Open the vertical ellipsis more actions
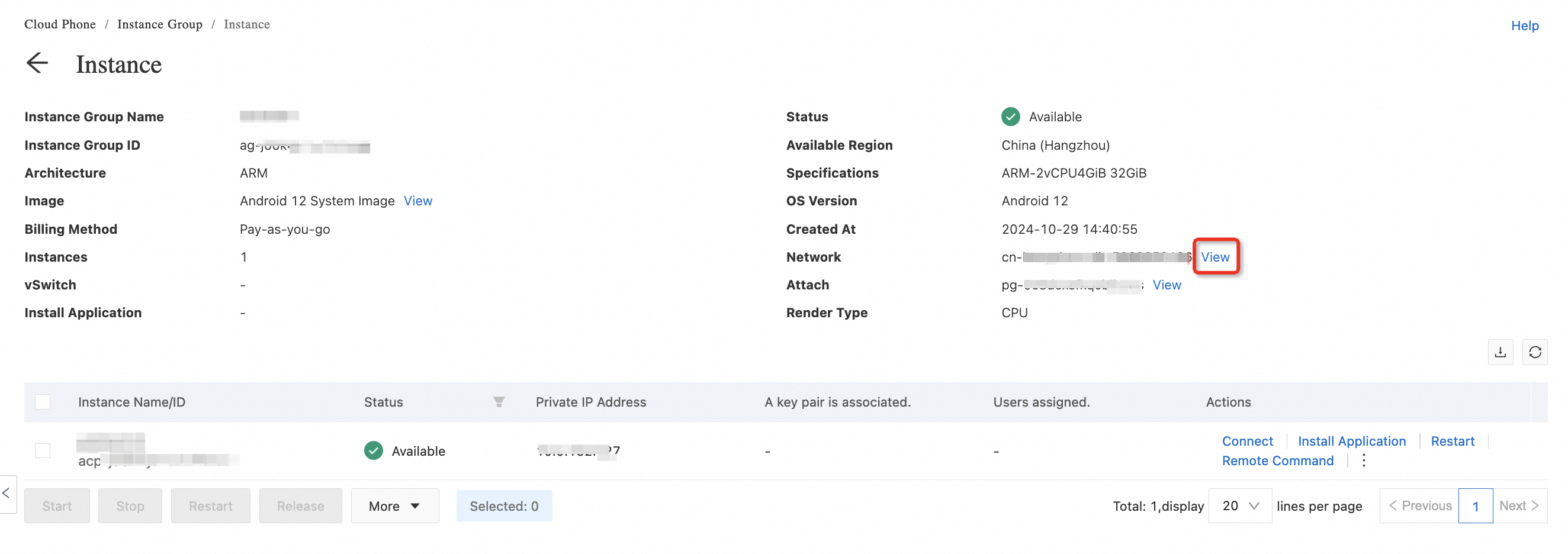 click(x=1364, y=460)
